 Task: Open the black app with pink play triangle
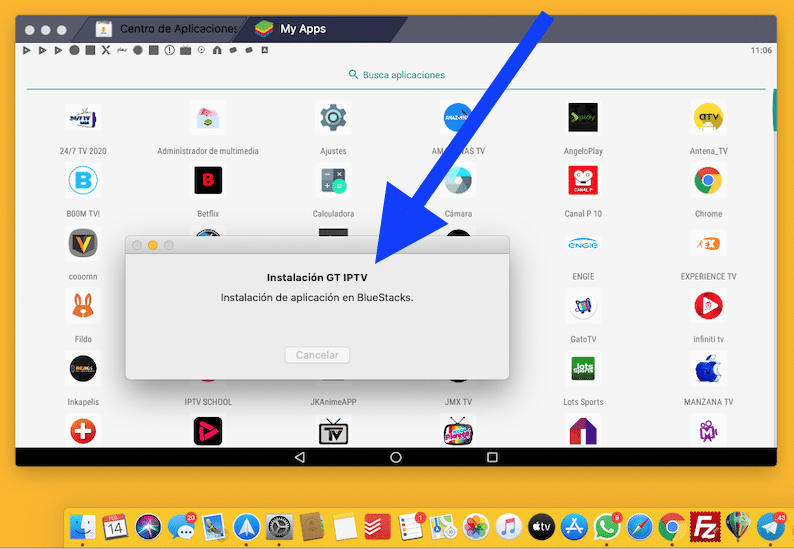point(208,431)
